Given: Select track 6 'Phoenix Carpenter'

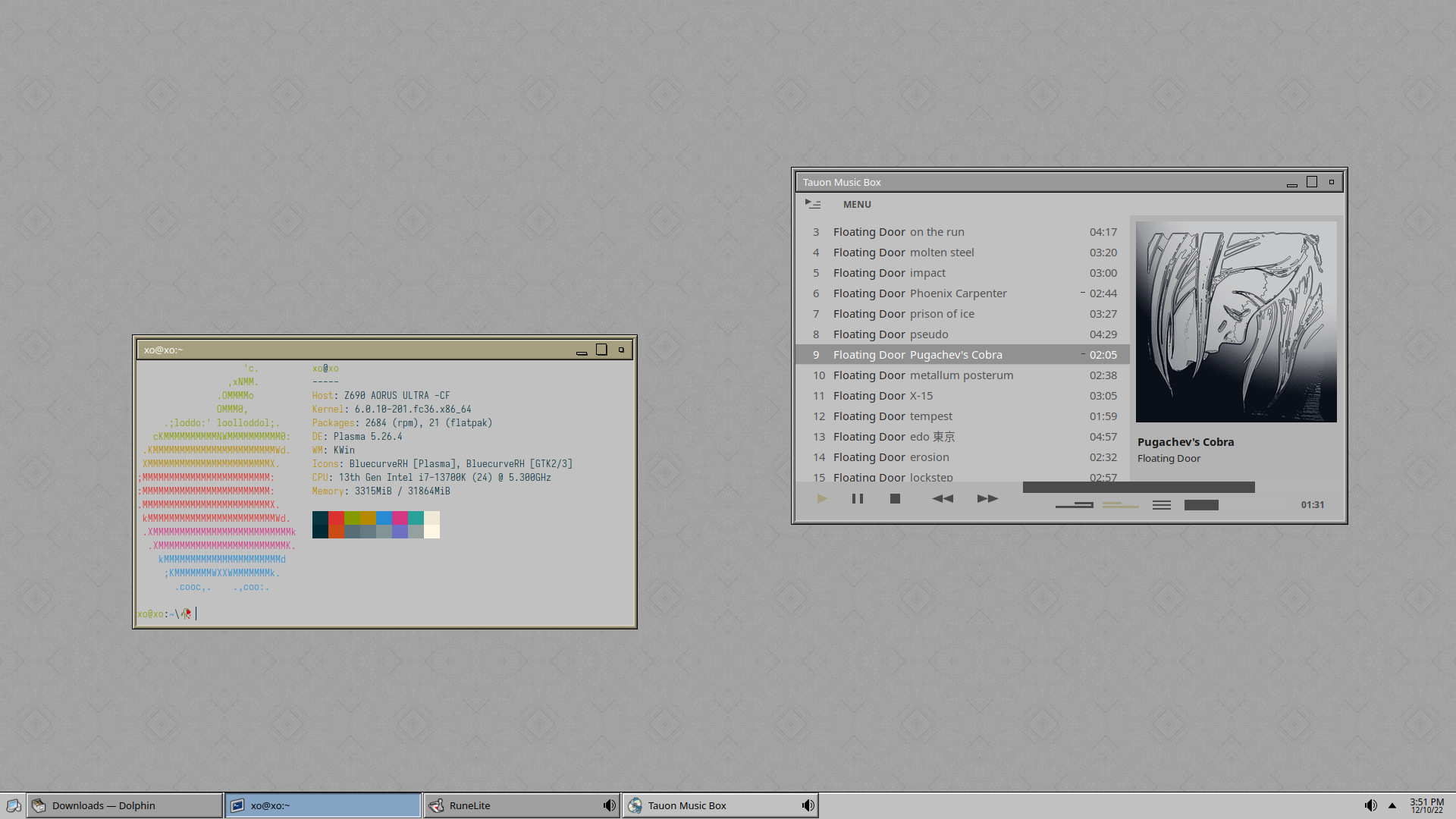Looking at the screenshot, I should [962, 293].
